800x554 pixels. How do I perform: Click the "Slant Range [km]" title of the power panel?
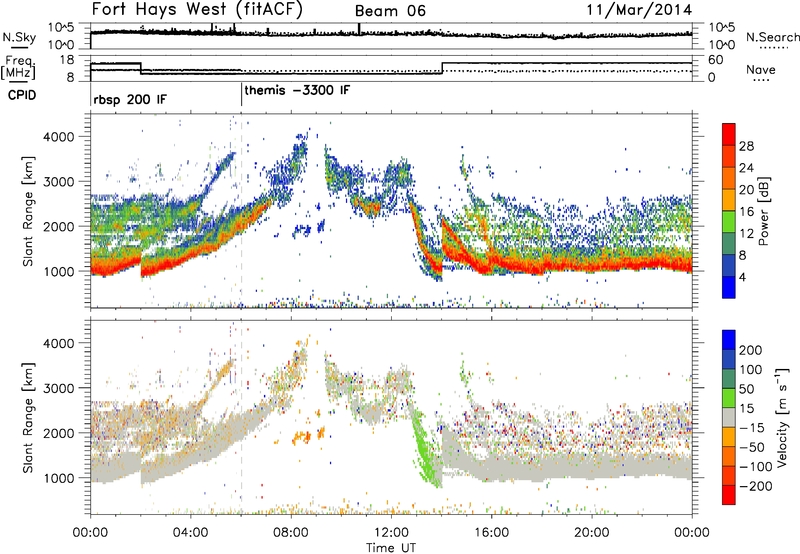tap(28, 211)
